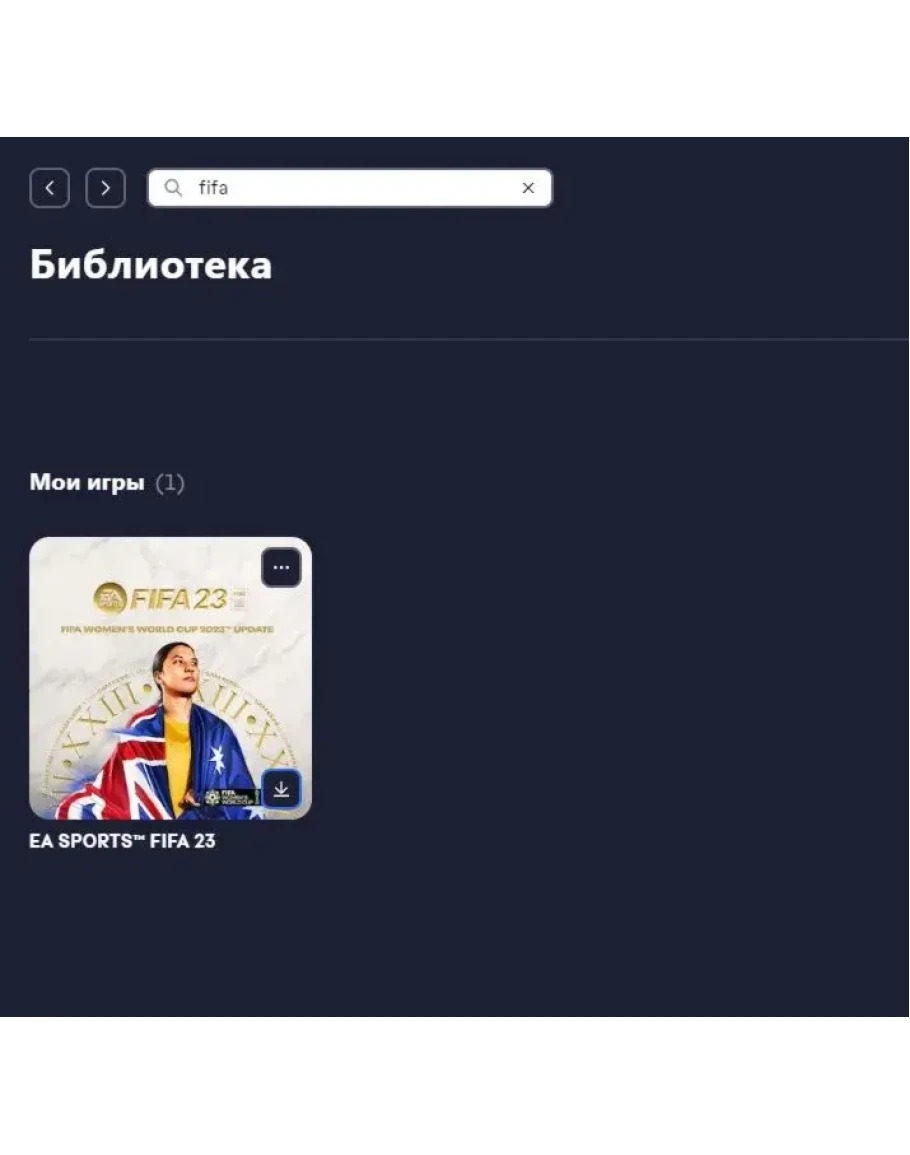
Task: Download FIFA 23 using the download arrow icon
Action: 281,789
